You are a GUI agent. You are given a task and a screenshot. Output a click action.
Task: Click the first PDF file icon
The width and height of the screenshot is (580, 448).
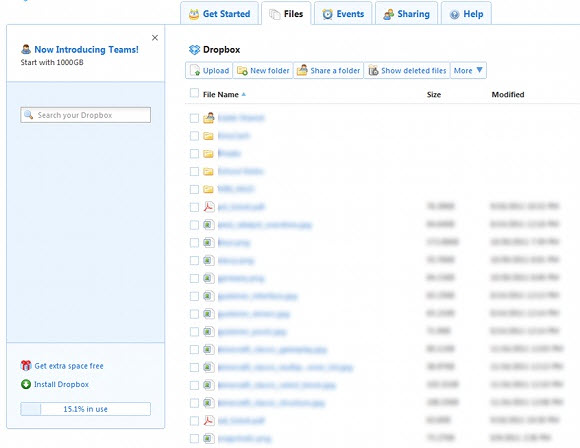[x=209, y=206]
